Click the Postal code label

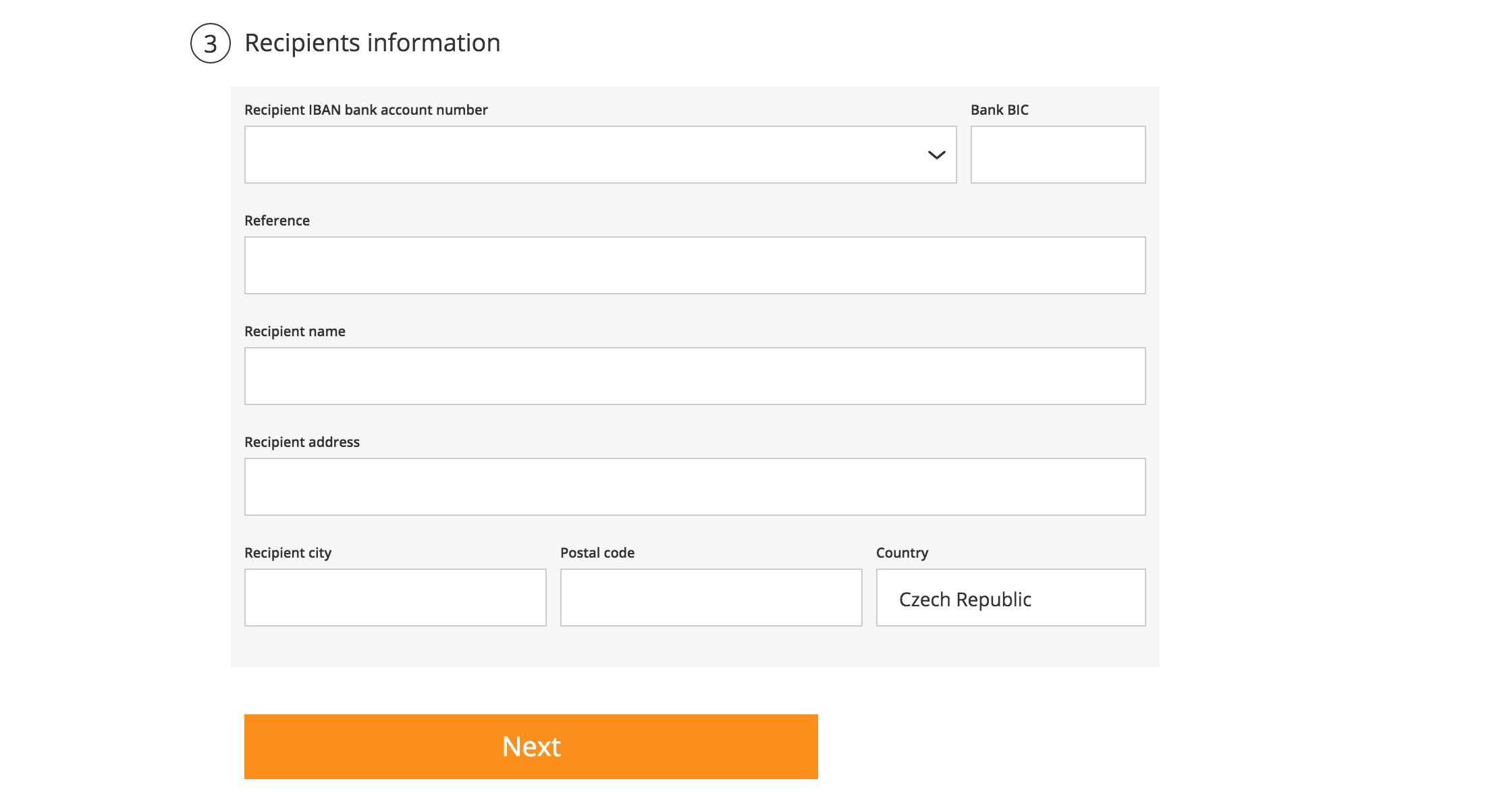coord(597,553)
